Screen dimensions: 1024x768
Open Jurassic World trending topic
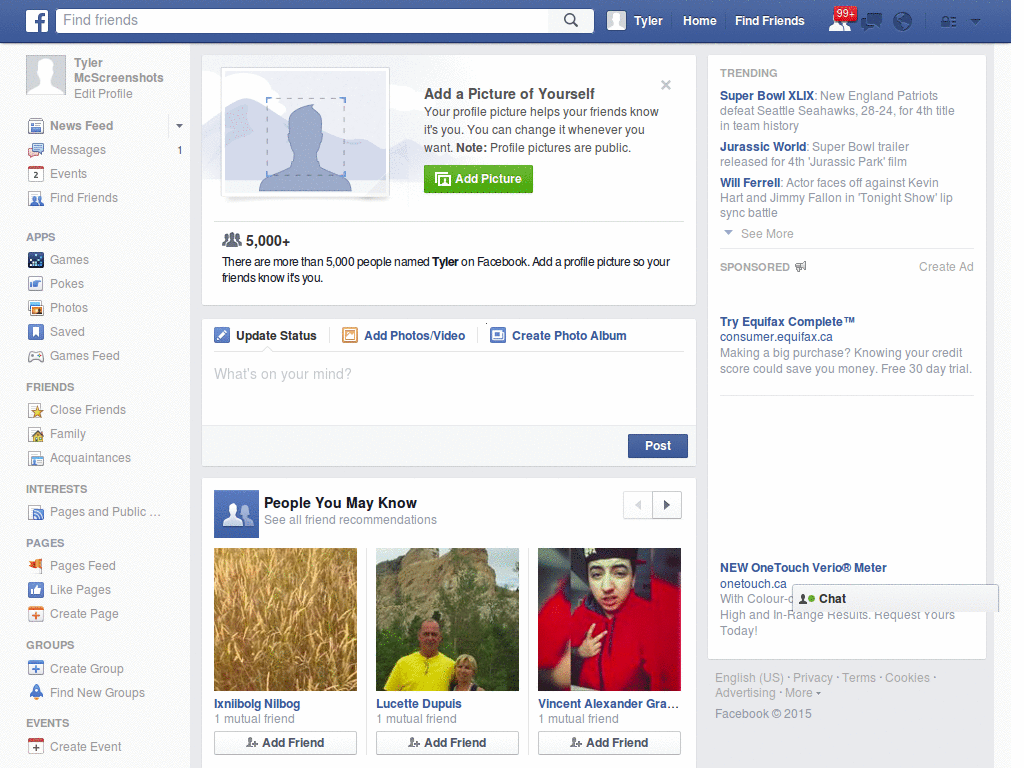click(x=763, y=147)
